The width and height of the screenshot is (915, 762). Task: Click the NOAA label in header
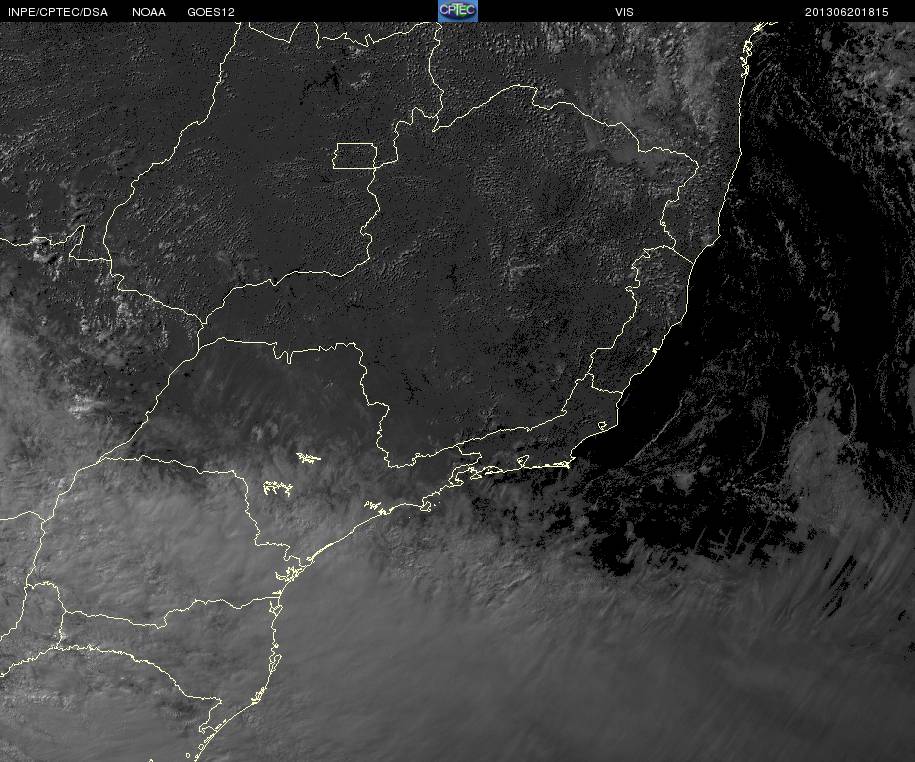pos(148,12)
